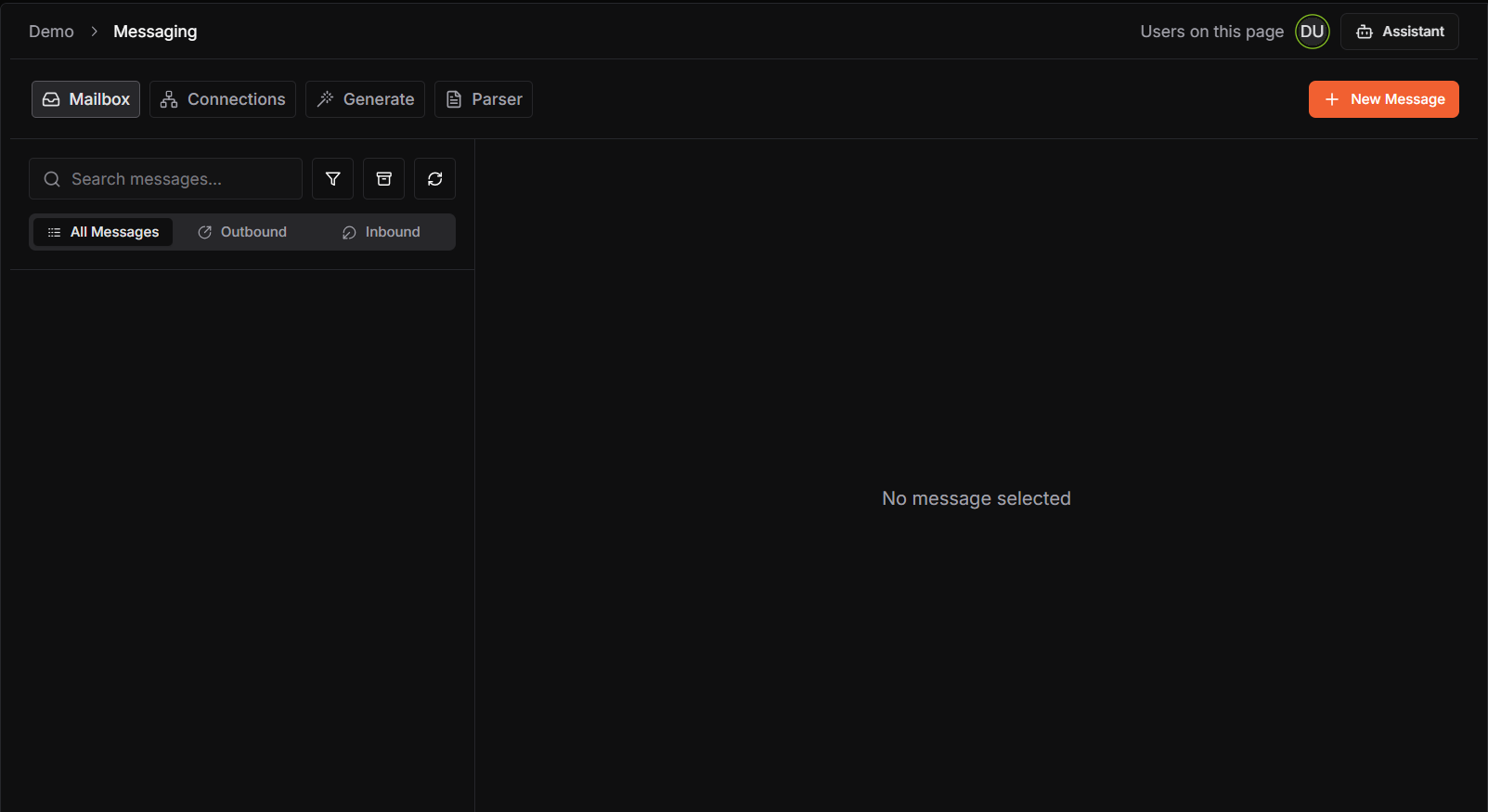Select the Parser tab
The width and height of the screenshot is (1488, 812).
[484, 99]
